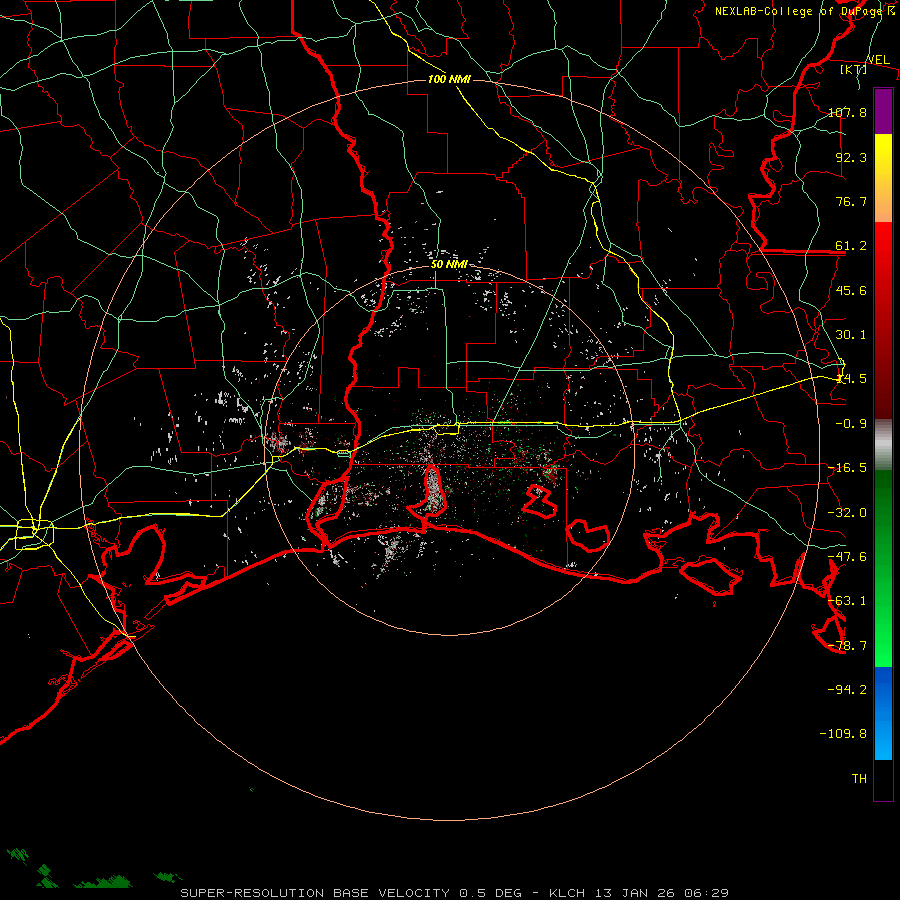900x900 pixels.
Task: Click the -32.0 velocity scale value
Action: point(847,513)
